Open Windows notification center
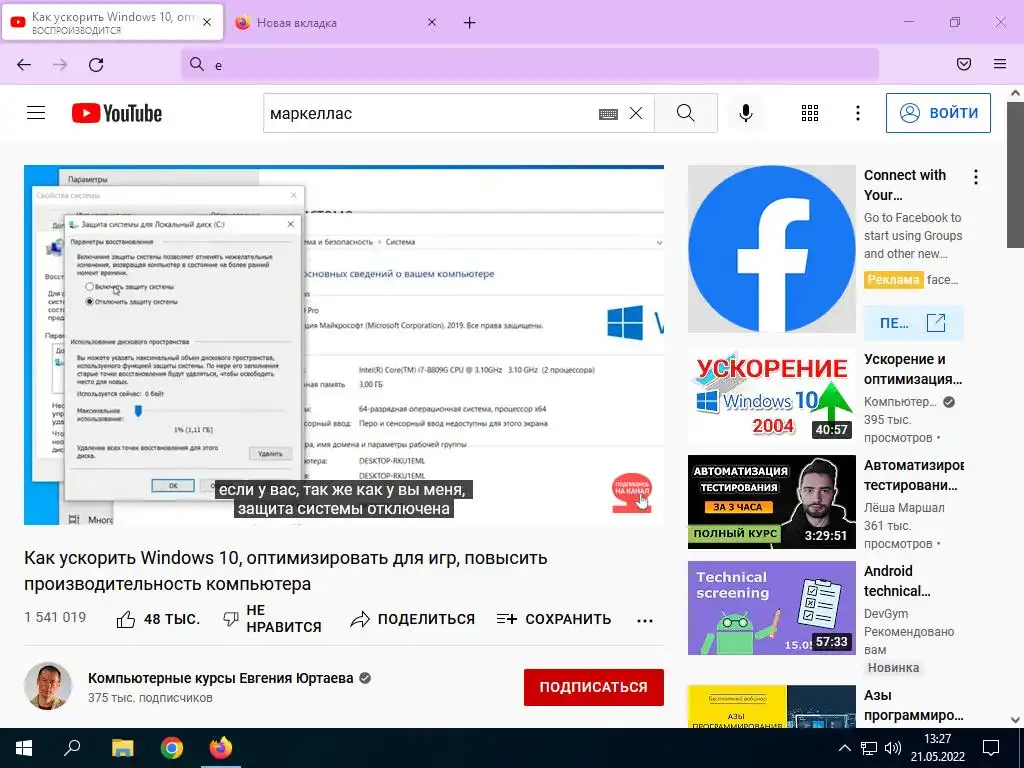 click(x=991, y=748)
